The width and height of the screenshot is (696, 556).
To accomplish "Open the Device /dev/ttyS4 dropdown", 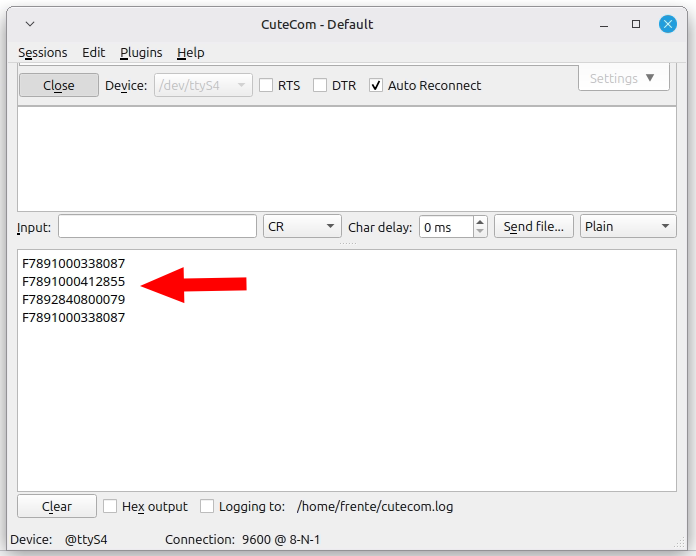I will coord(203,85).
